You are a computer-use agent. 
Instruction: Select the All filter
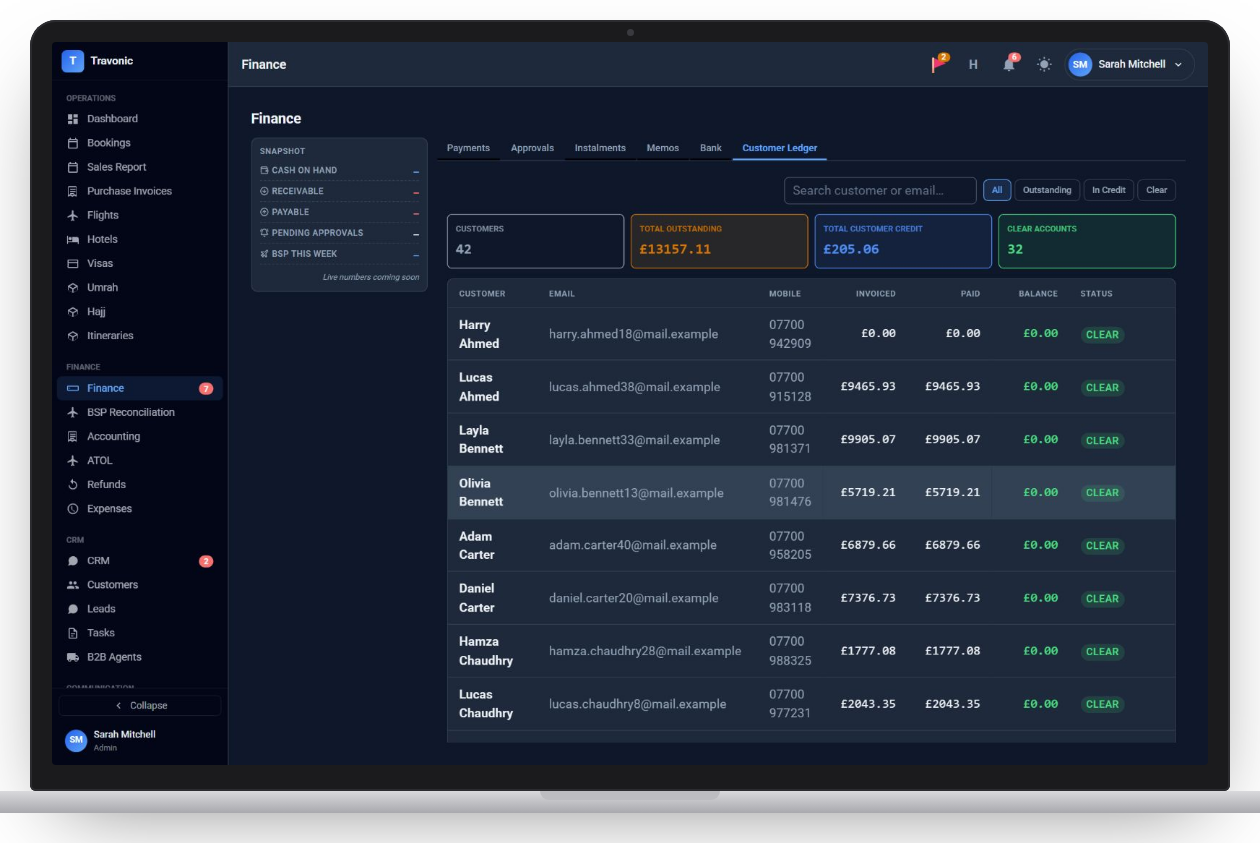[997, 190]
